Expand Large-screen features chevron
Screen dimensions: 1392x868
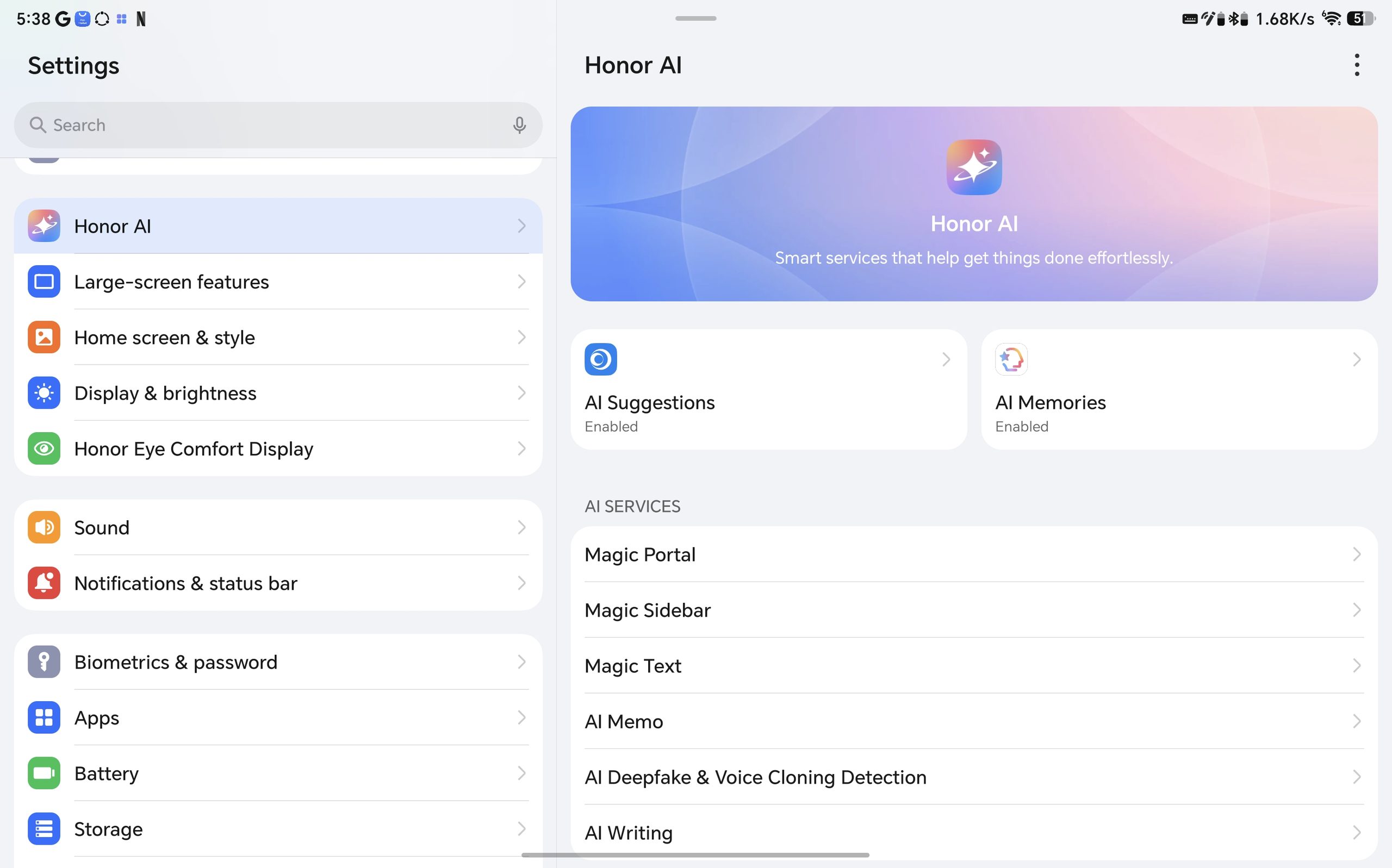click(x=521, y=282)
